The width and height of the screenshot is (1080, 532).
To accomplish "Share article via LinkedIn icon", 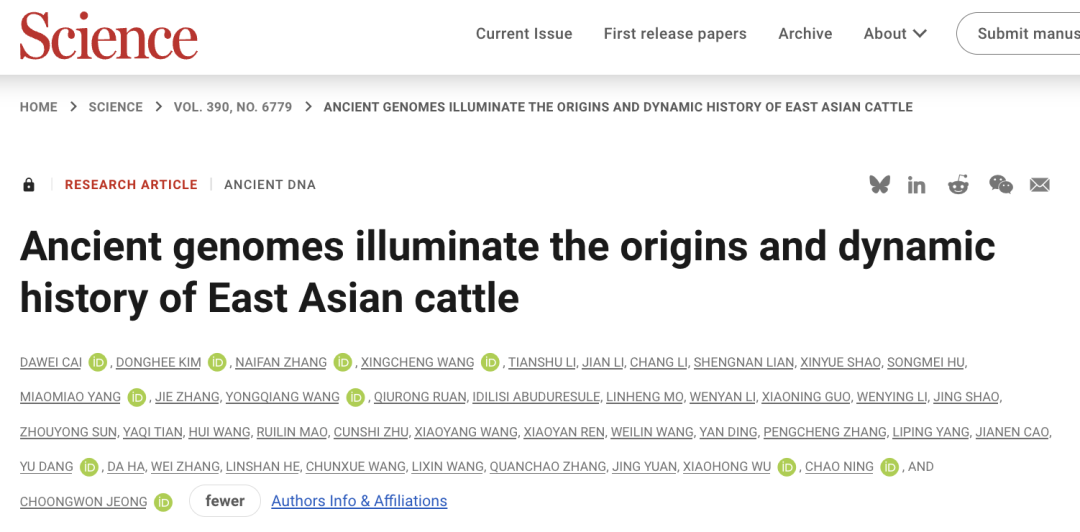I will pyautogui.click(x=917, y=185).
